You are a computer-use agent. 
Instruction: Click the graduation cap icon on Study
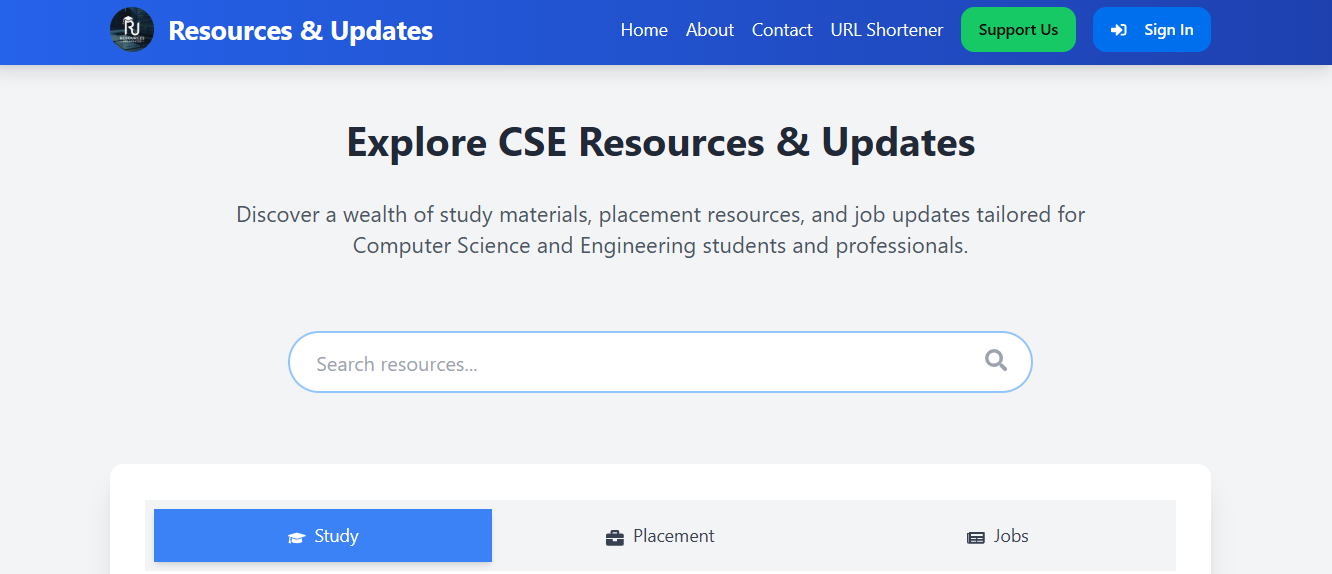pyautogui.click(x=296, y=537)
